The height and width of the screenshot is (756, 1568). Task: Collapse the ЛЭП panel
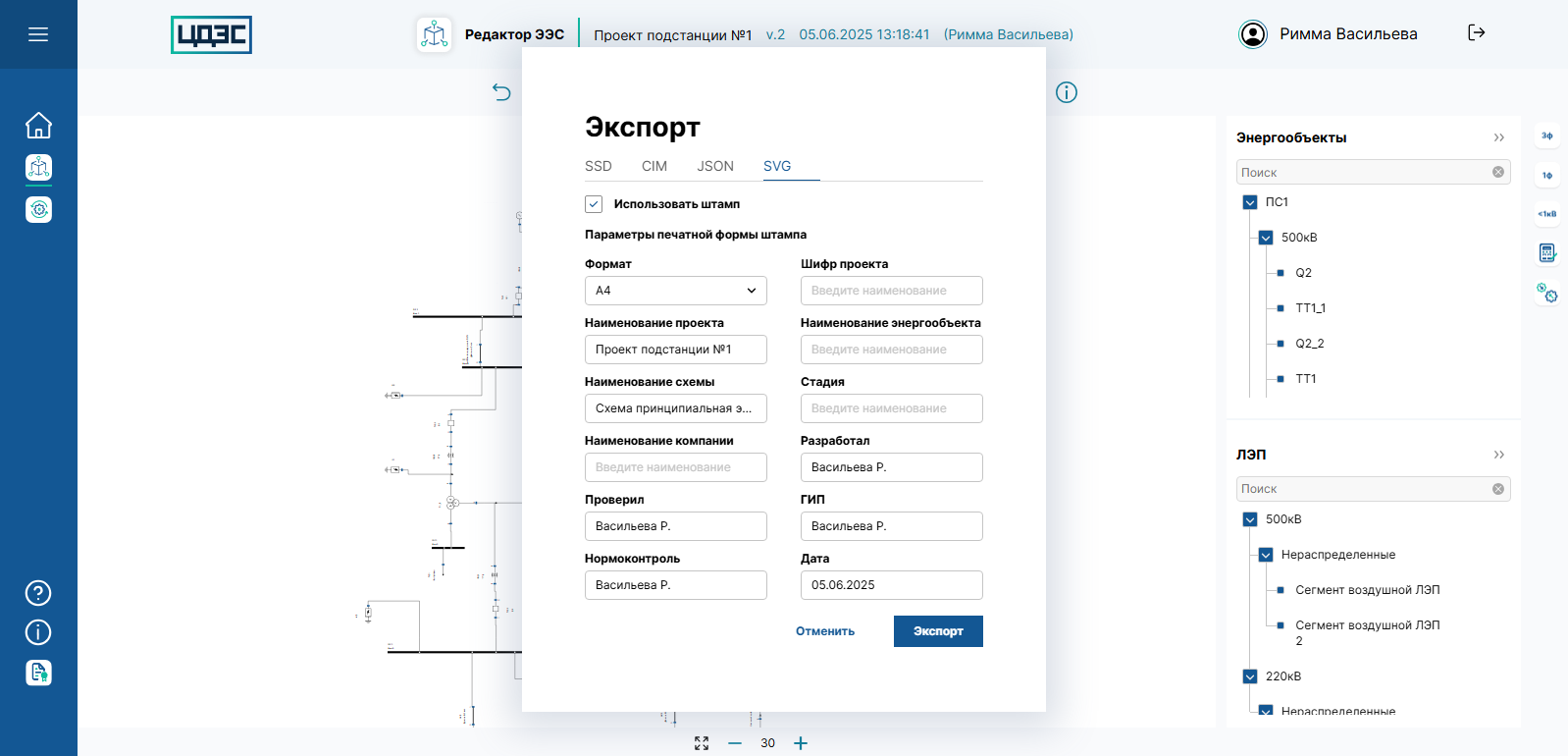[x=1498, y=455]
